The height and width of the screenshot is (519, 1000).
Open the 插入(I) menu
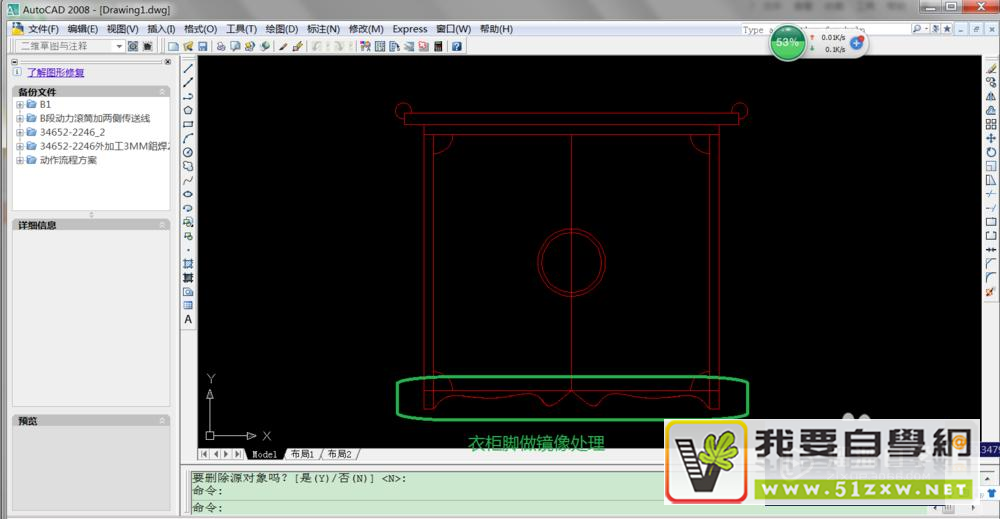(x=161, y=29)
